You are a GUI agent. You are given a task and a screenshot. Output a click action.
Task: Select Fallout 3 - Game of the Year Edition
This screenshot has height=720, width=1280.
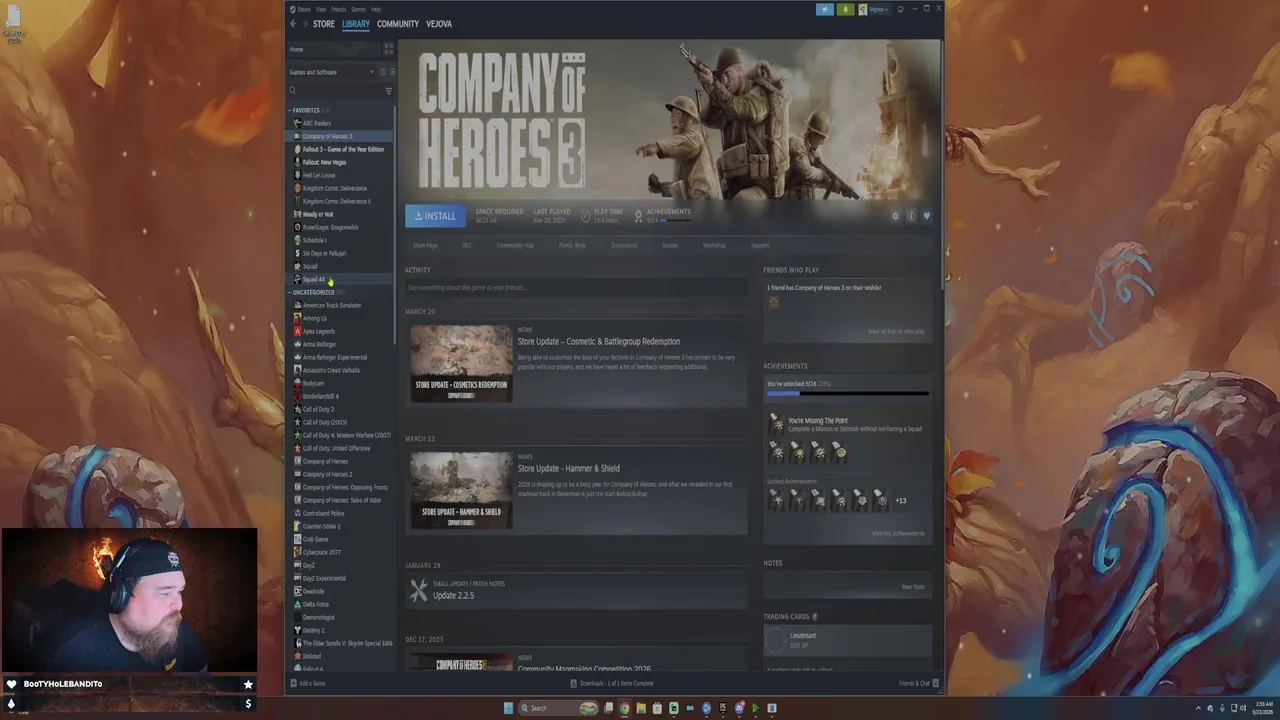point(343,149)
